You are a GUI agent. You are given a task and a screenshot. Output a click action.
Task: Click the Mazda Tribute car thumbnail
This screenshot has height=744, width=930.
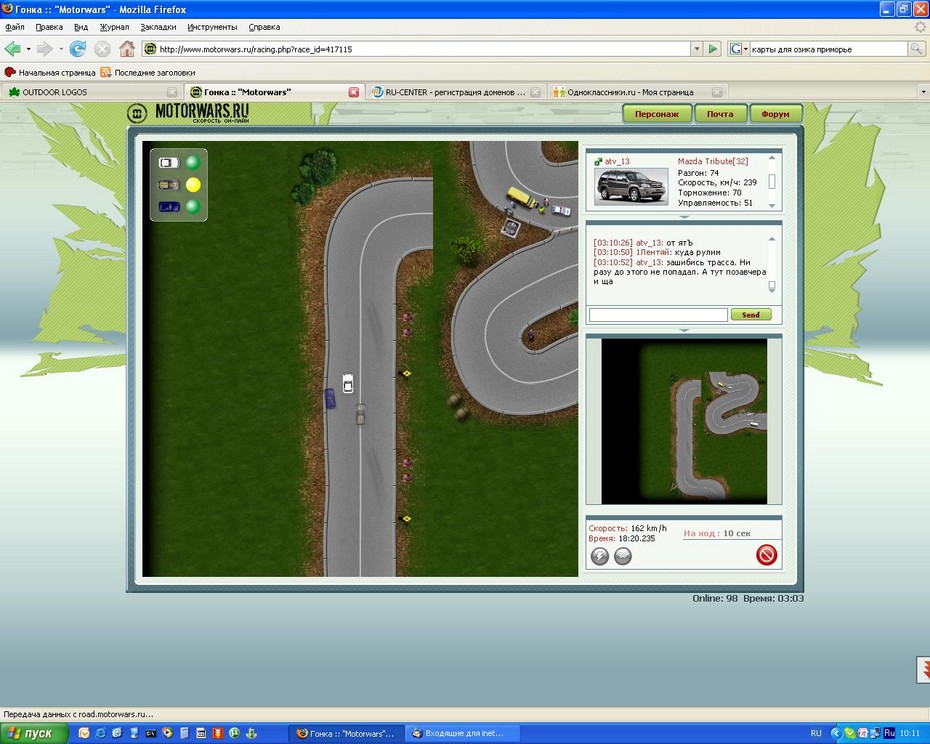pos(630,186)
